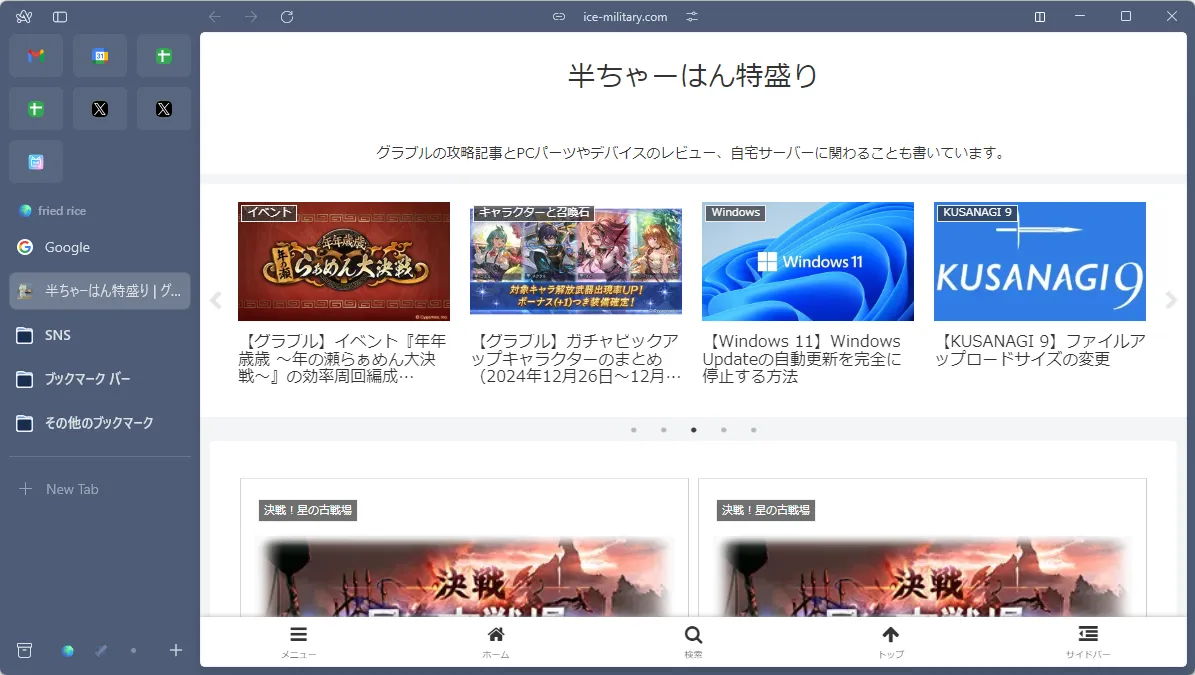This screenshot has width=1195, height=675.
Task: Open the light-blue calendar app pinned tab
Action: click(x=36, y=162)
